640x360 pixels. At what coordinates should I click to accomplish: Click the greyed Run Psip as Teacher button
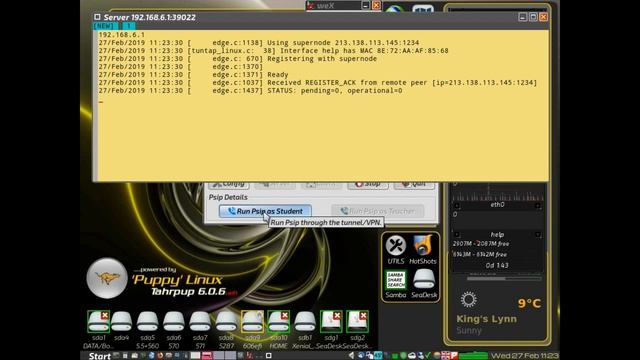378,211
